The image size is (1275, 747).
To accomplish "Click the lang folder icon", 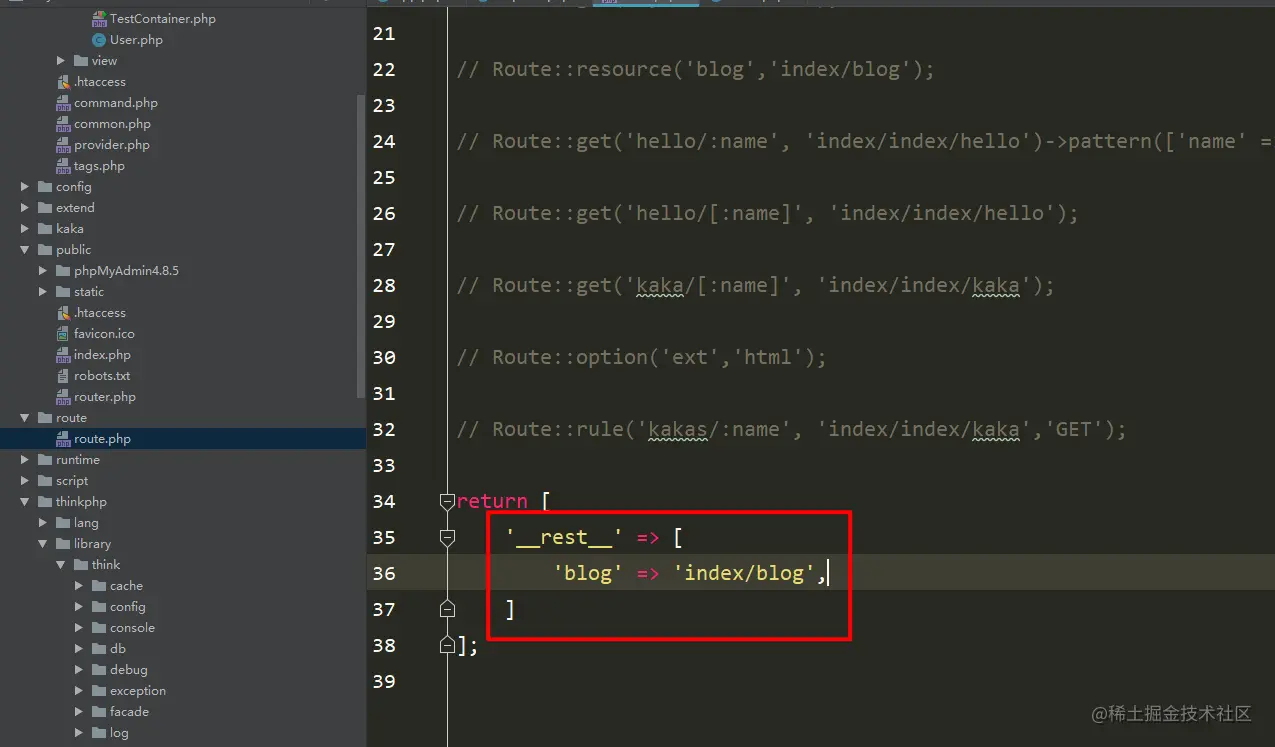I will (x=63, y=523).
